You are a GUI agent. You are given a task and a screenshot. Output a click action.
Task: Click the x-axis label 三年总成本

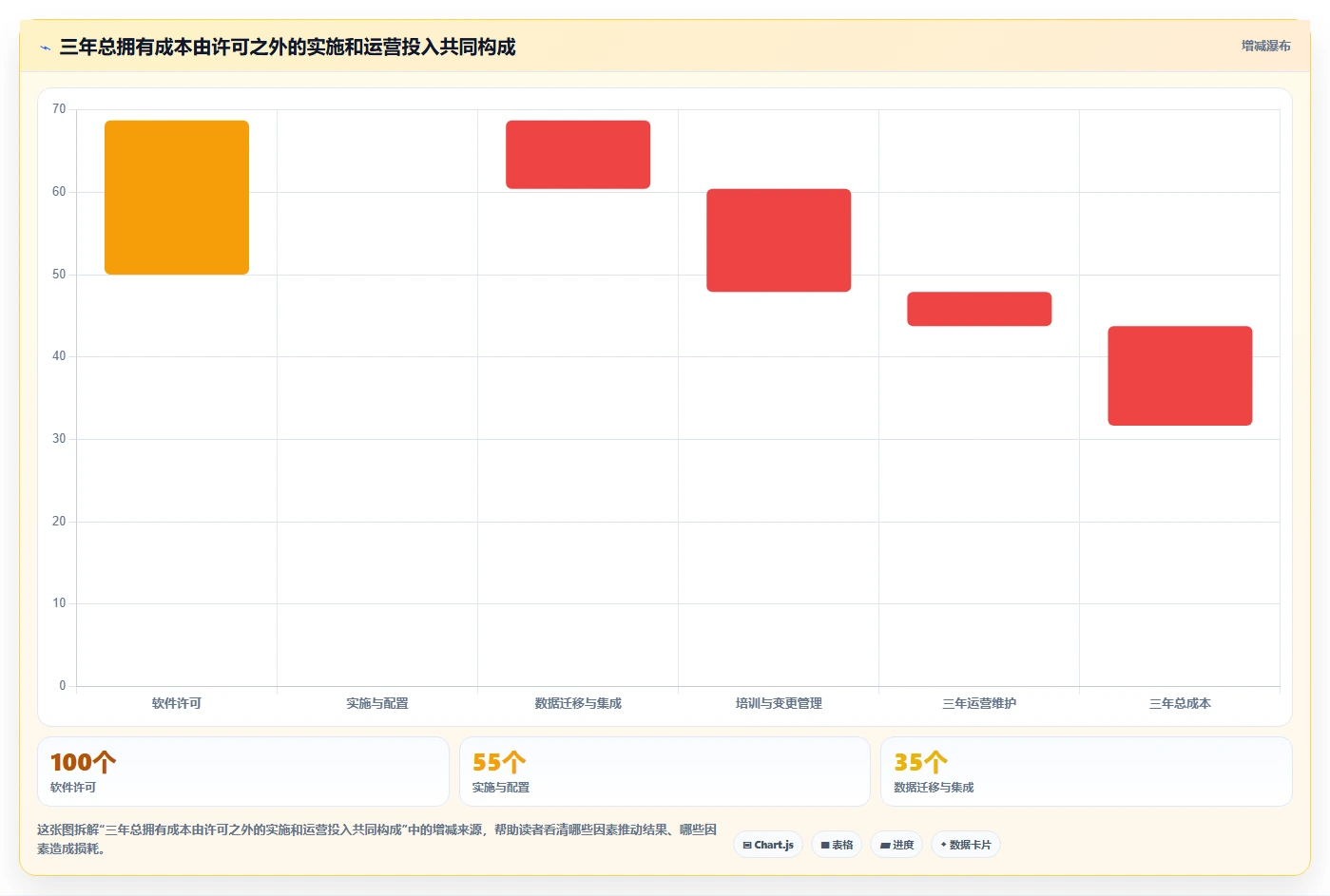coord(1180,703)
